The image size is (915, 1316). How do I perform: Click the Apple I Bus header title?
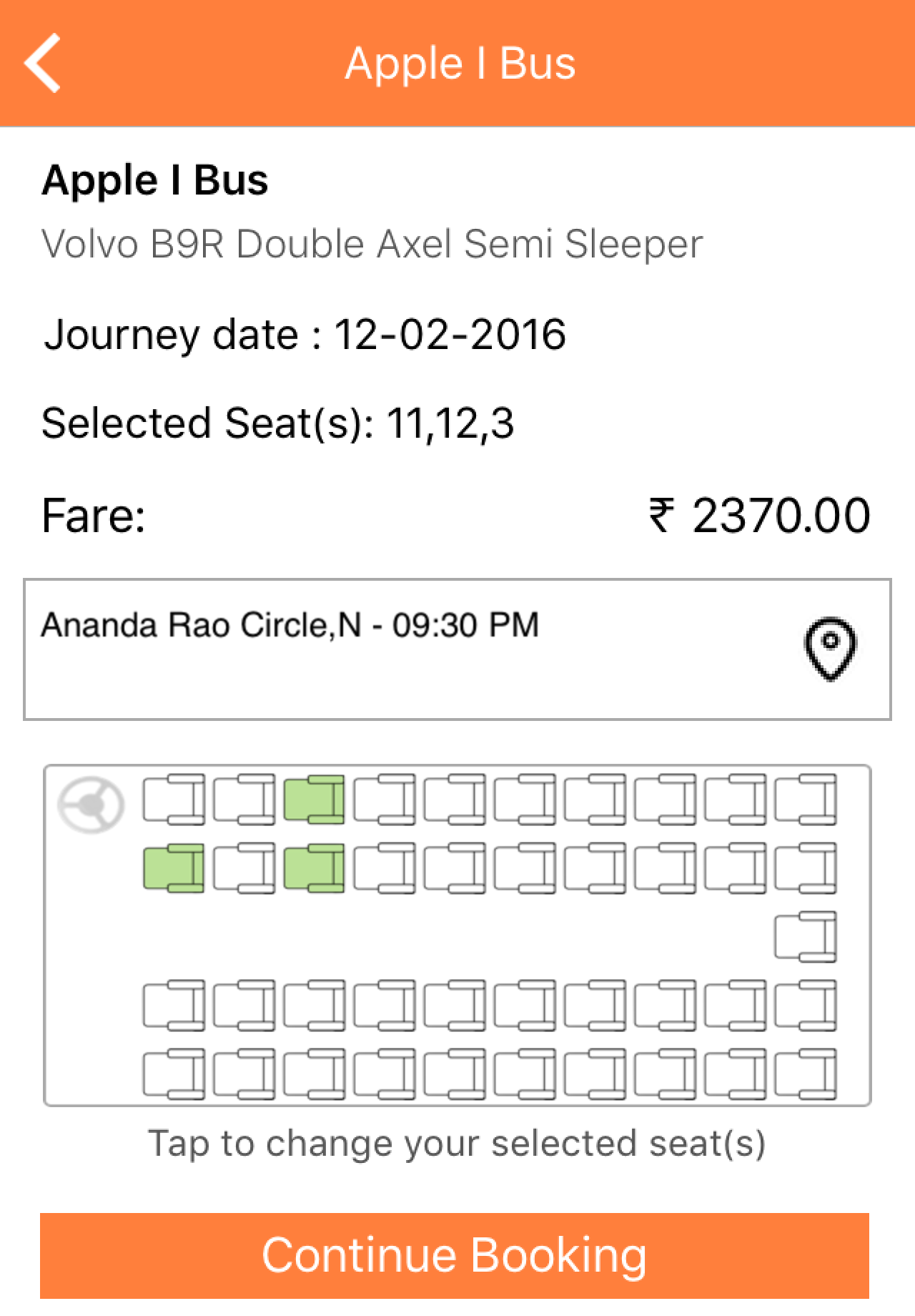point(460,64)
